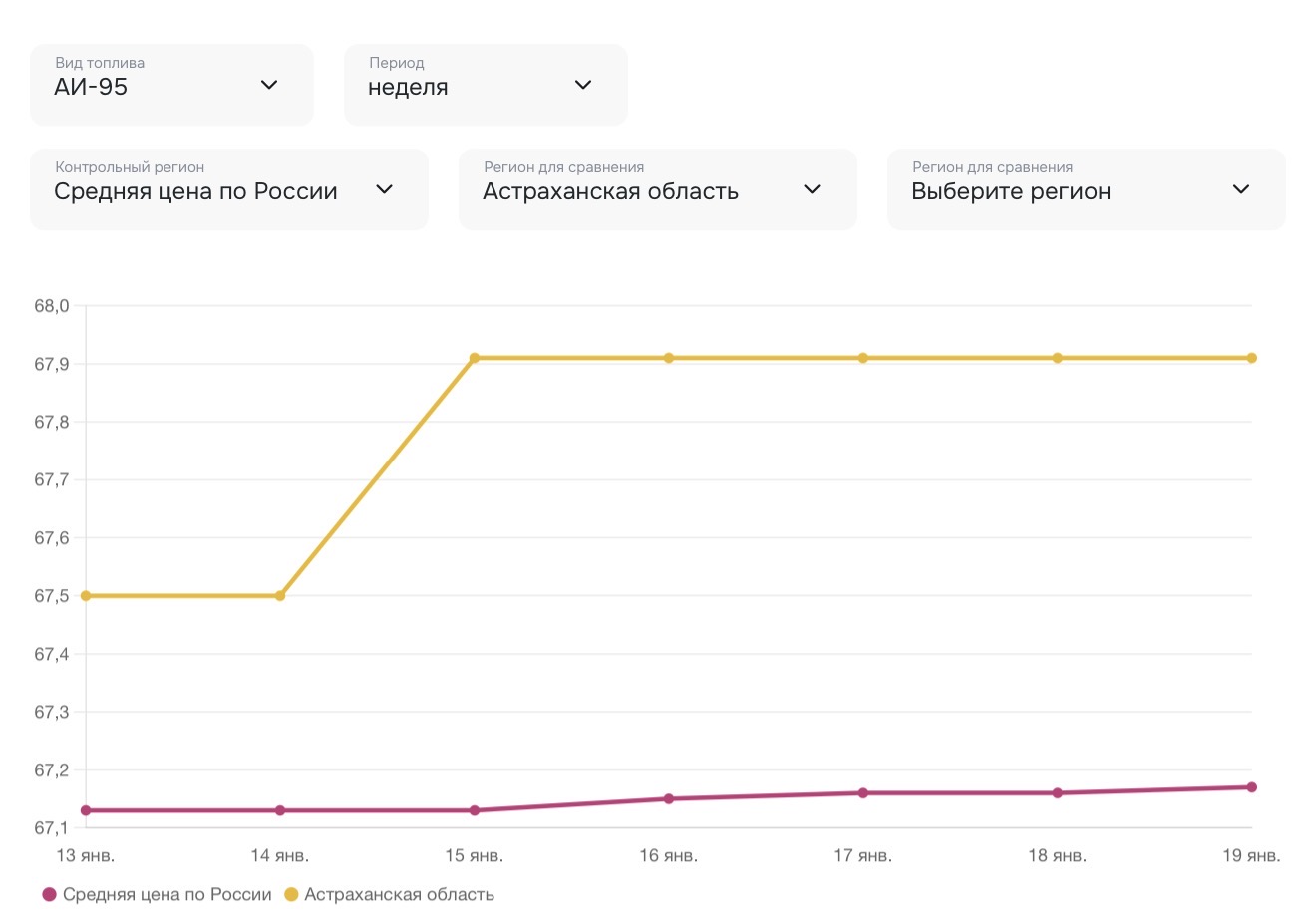The image size is (1316, 922).
Task: Open the АИ-95 fuel type dropdown
Action: pos(170,86)
